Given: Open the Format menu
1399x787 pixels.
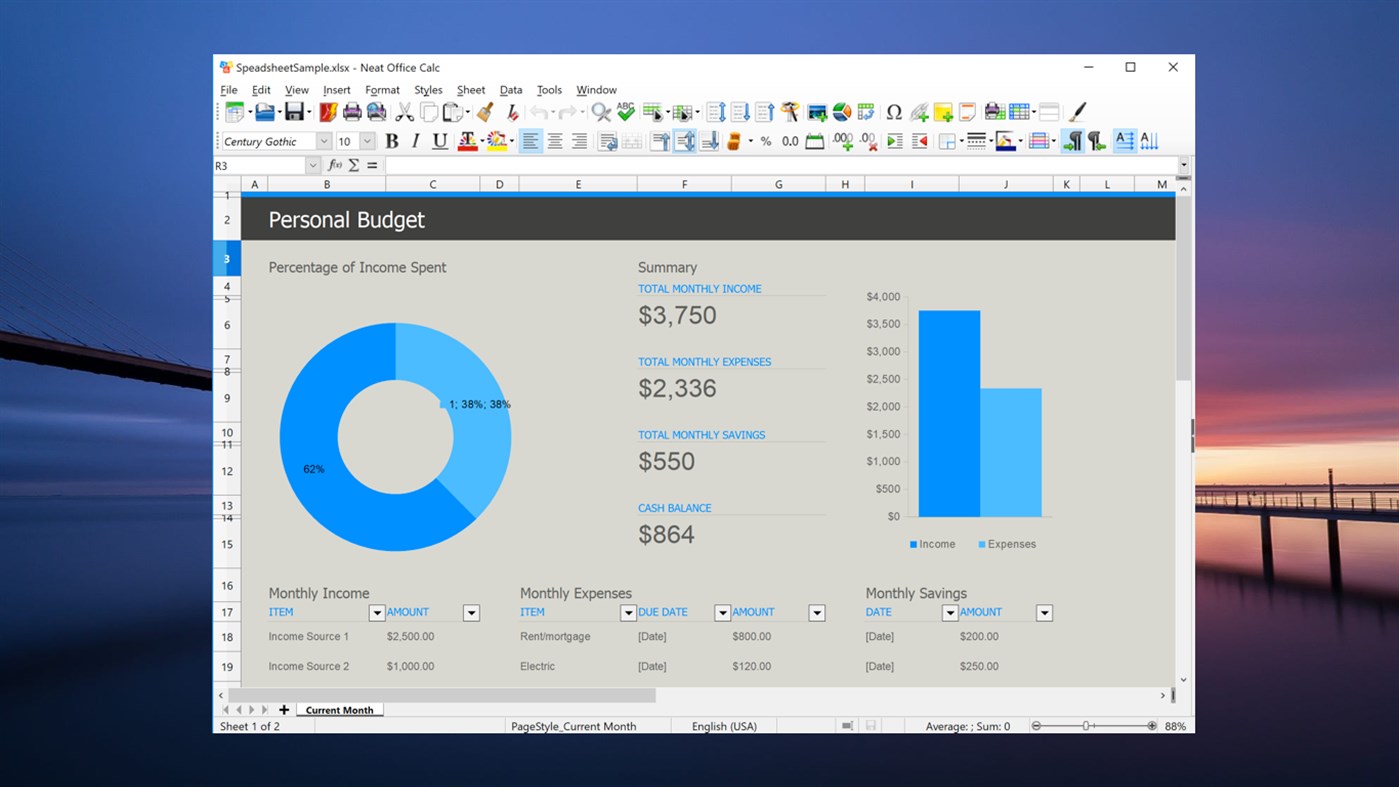Looking at the screenshot, I should pyautogui.click(x=382, y=90).
